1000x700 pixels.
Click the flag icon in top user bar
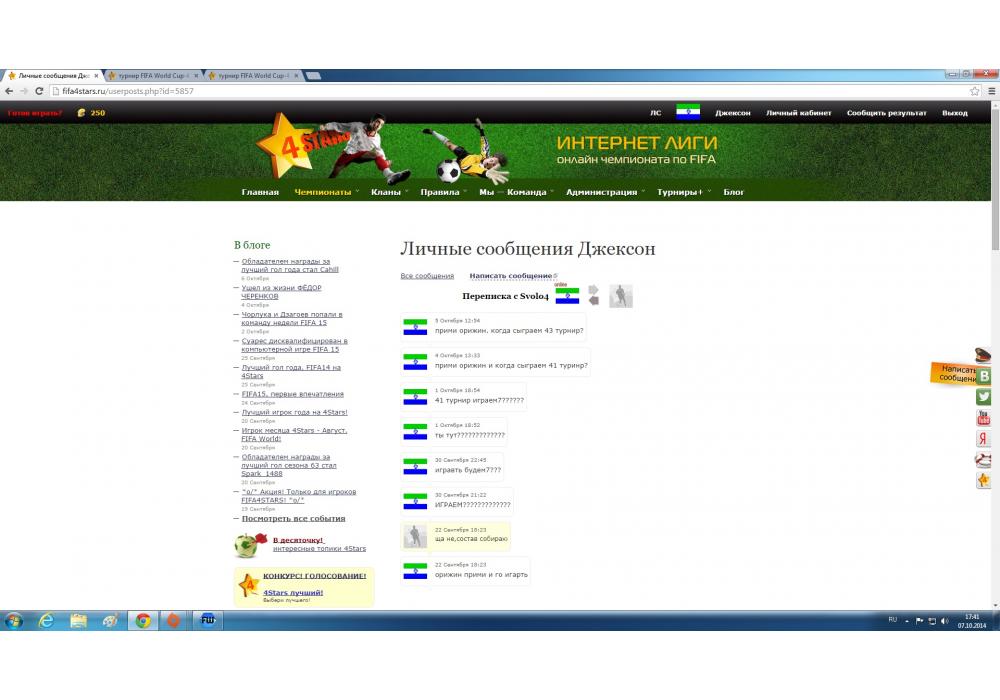pos(688,112)
